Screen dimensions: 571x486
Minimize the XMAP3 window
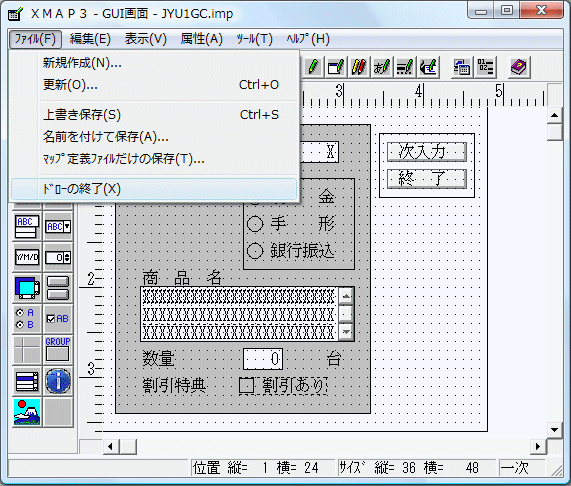point(481,10)
